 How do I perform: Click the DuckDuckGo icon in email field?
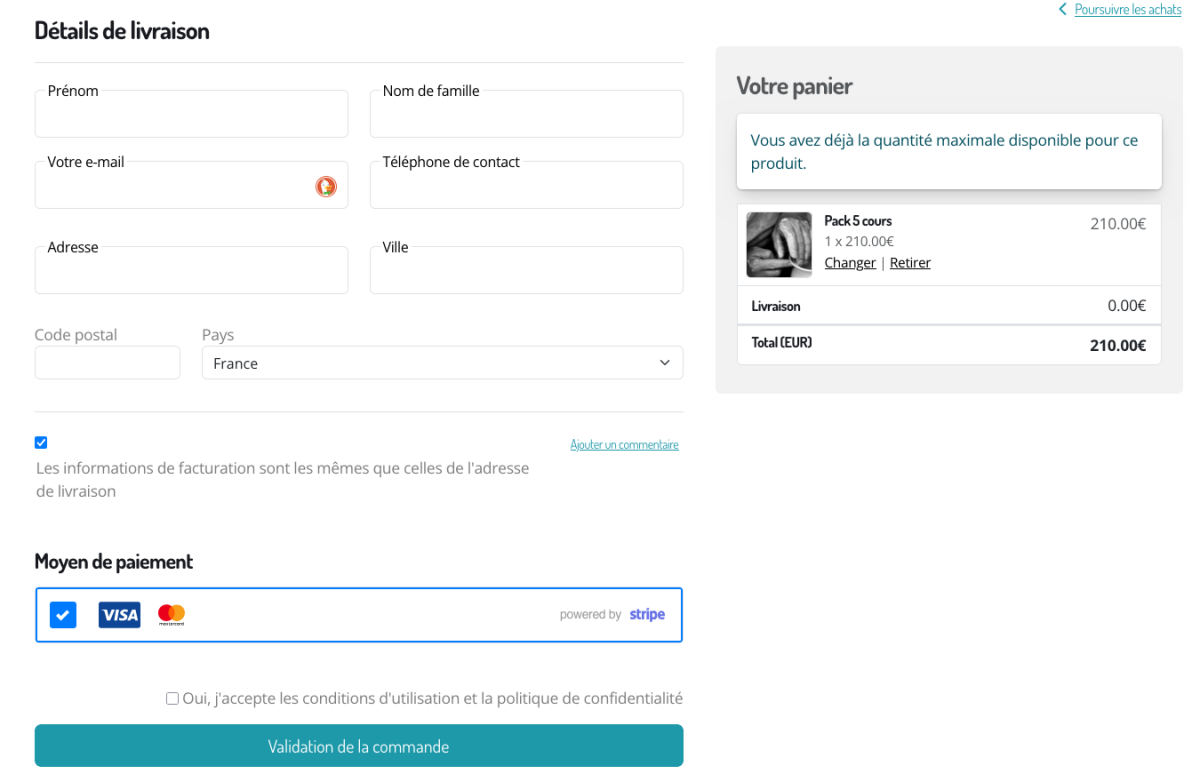click(x=326, y=186)
